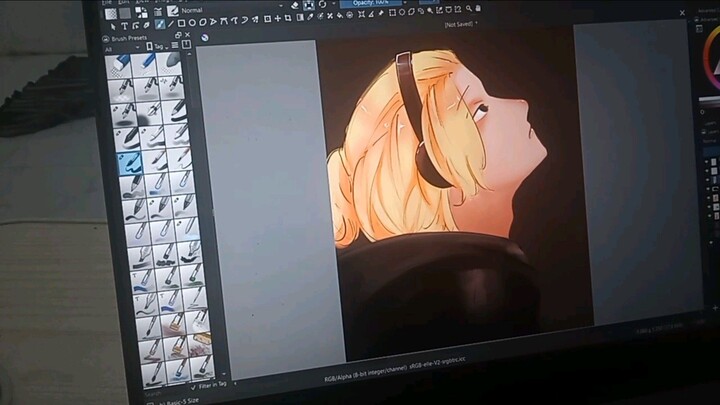
Task: Click the [Not Saved] document title
Action: (x=459, y=24)
